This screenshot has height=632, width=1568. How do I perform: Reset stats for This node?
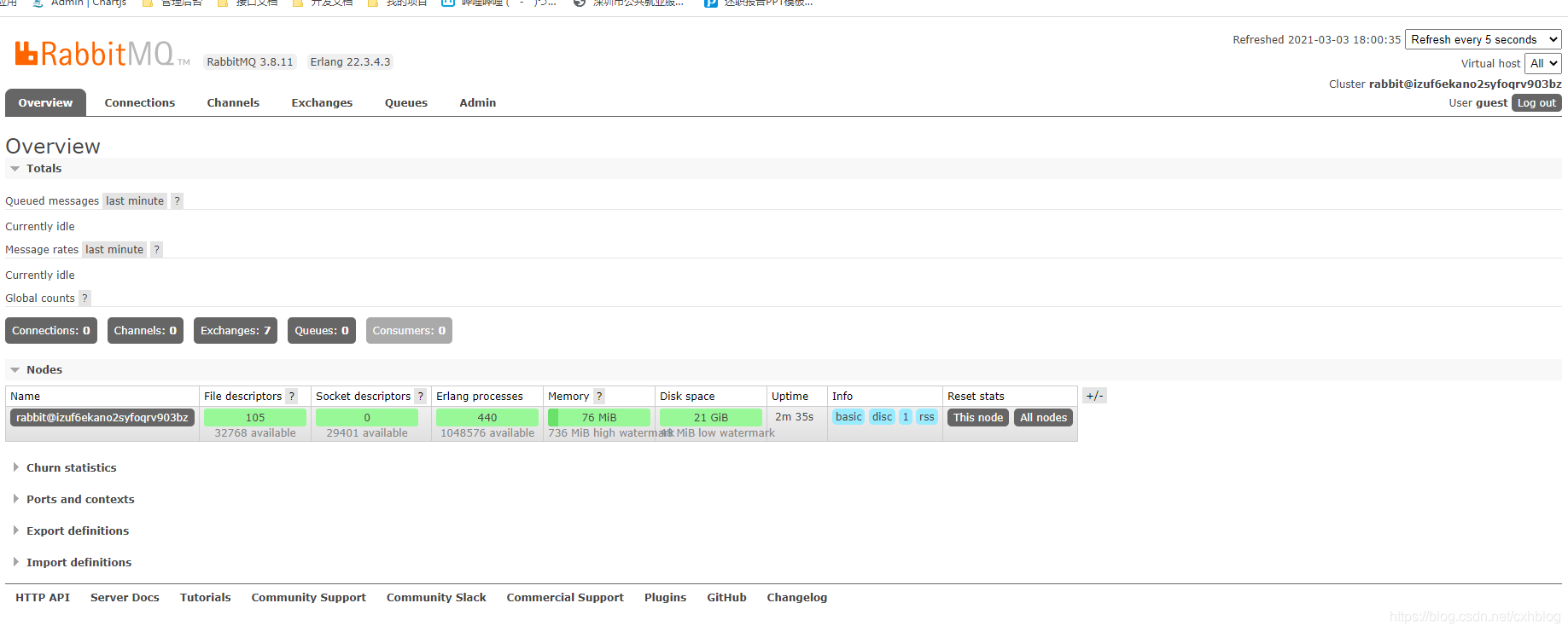click(978, 418)
